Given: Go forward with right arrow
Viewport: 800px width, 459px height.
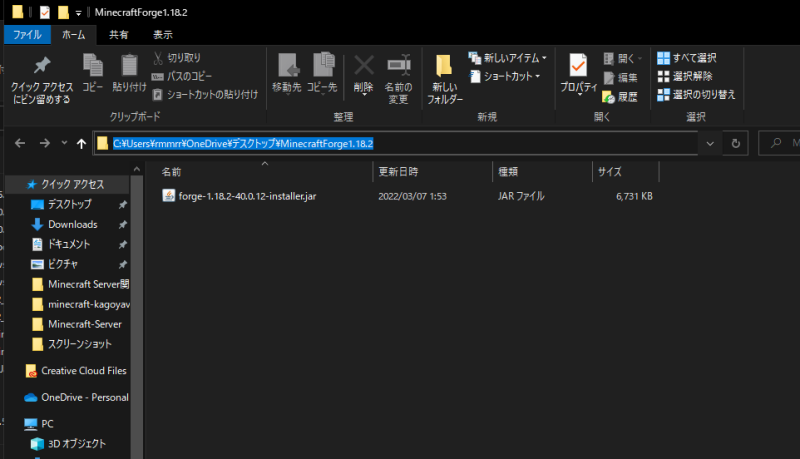Looking at the screenshot, I should coord(45,143).
